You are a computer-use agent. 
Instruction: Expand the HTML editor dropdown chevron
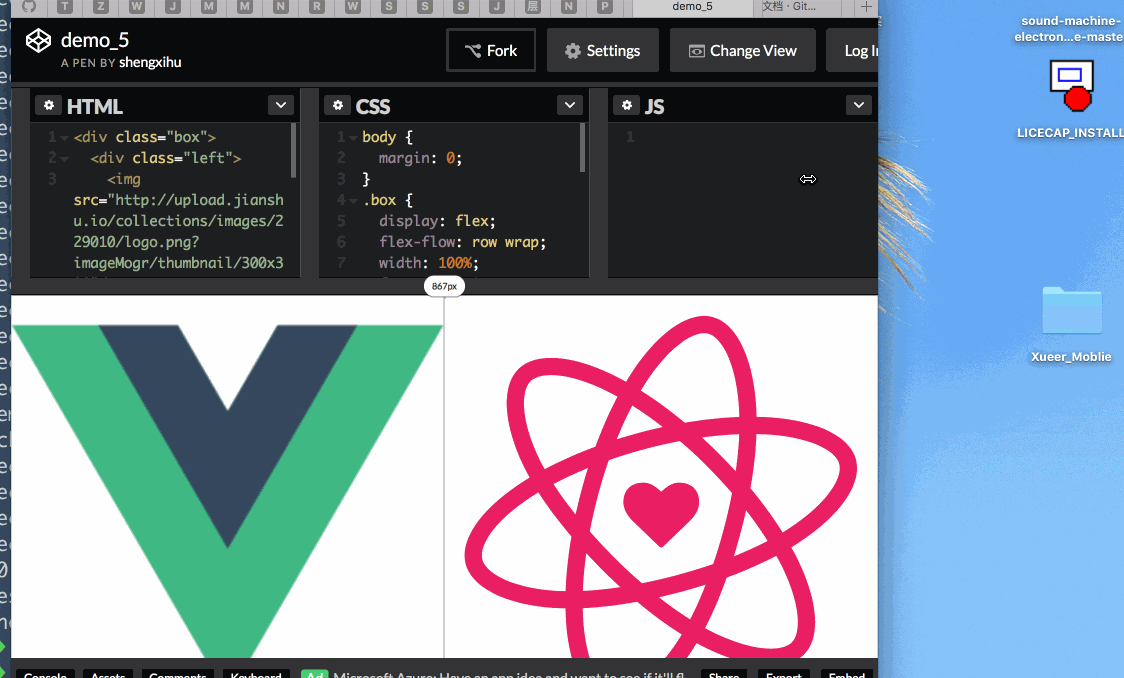(x=281, y=105)
